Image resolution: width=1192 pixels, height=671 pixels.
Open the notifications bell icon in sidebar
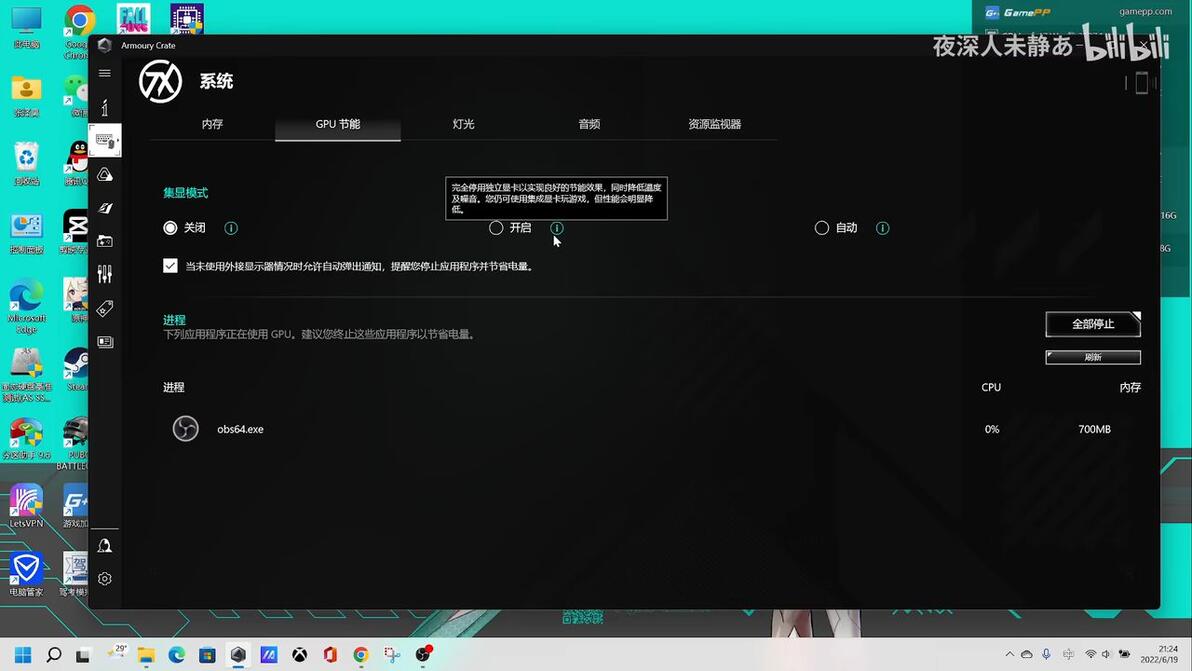[105, 546]
